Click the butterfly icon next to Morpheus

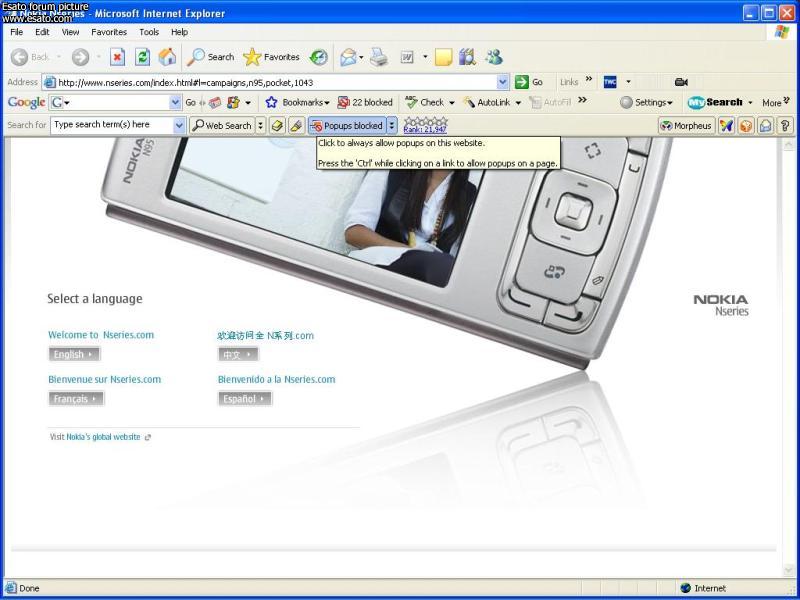pos(727,126)
